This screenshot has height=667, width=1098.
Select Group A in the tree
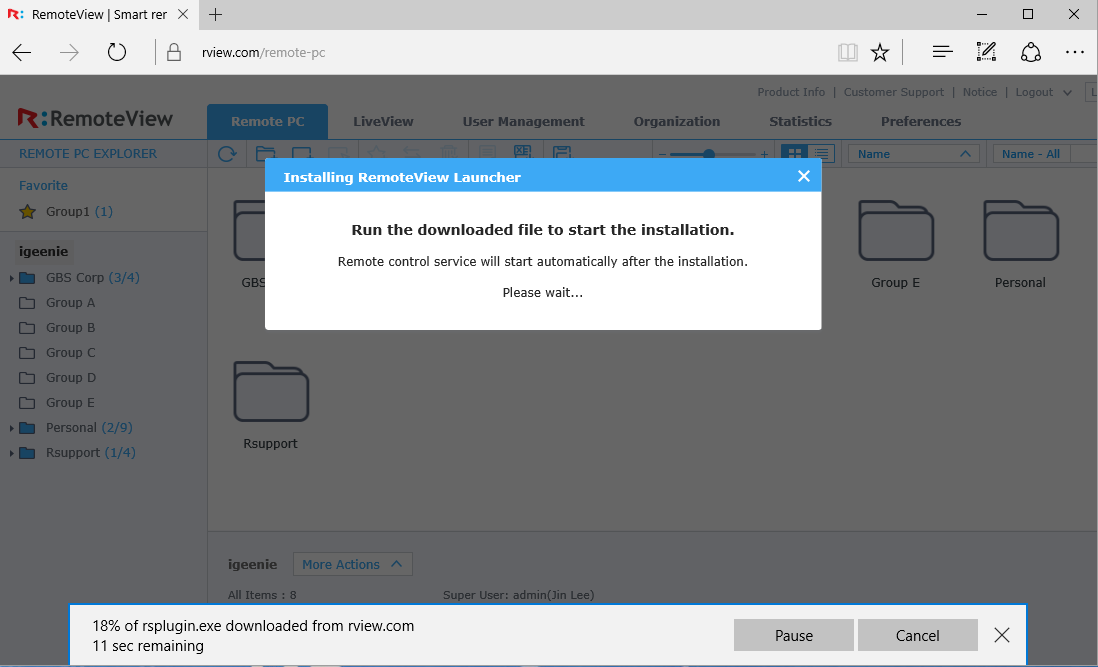click(70, 303)
